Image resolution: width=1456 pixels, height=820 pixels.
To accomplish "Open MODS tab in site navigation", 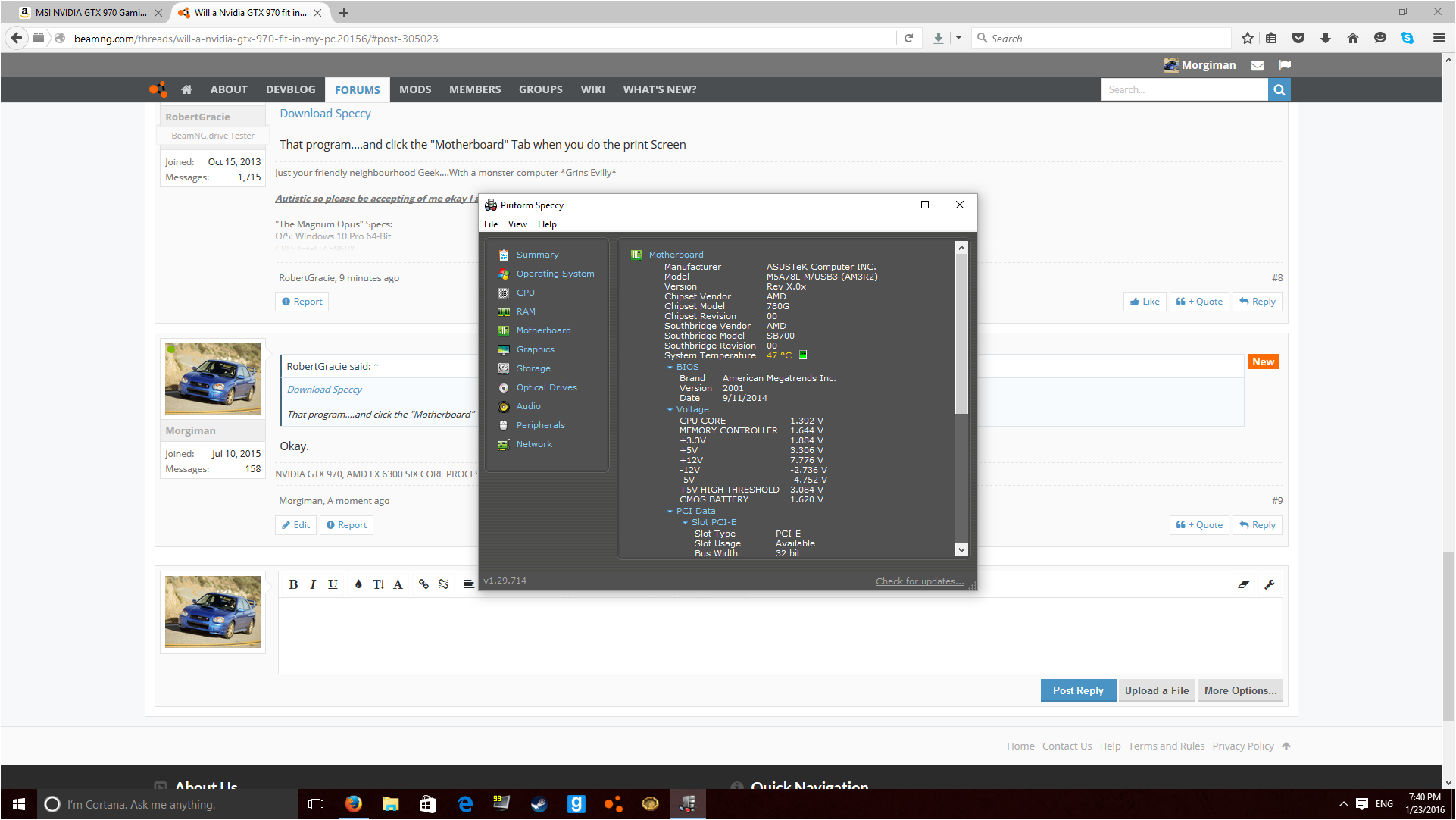I will (x=415, y=89).
